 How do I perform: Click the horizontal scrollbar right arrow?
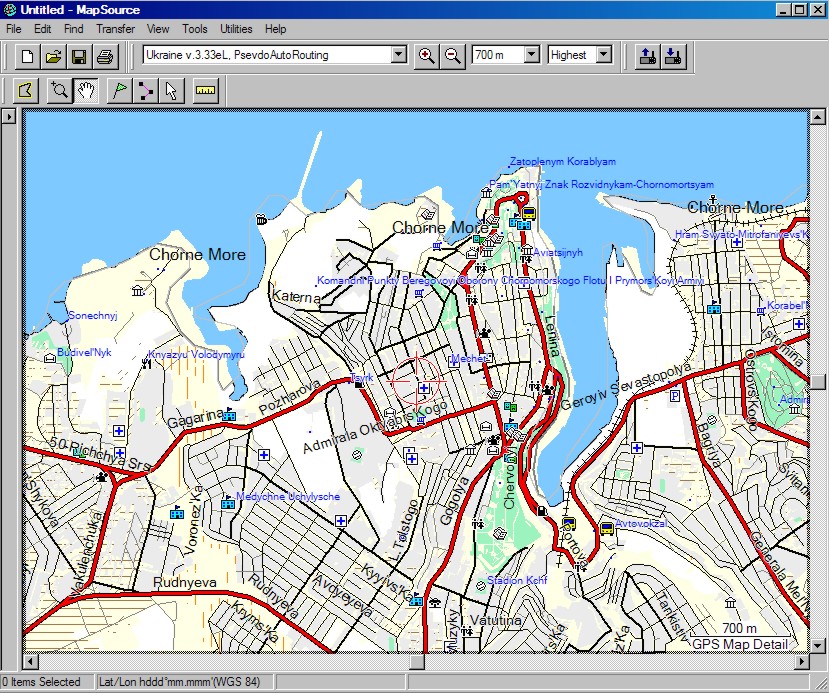coord(802,661)
